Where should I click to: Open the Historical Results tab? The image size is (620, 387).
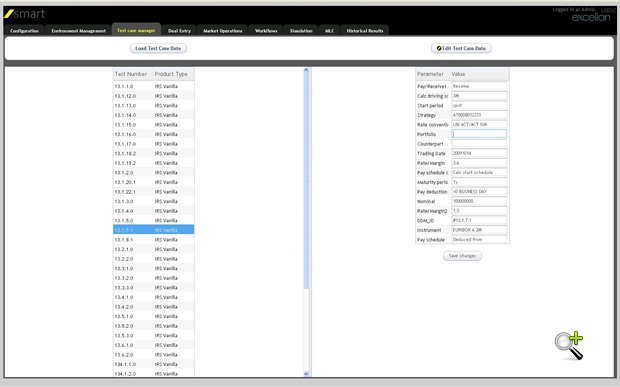click(x=365, y=30)
